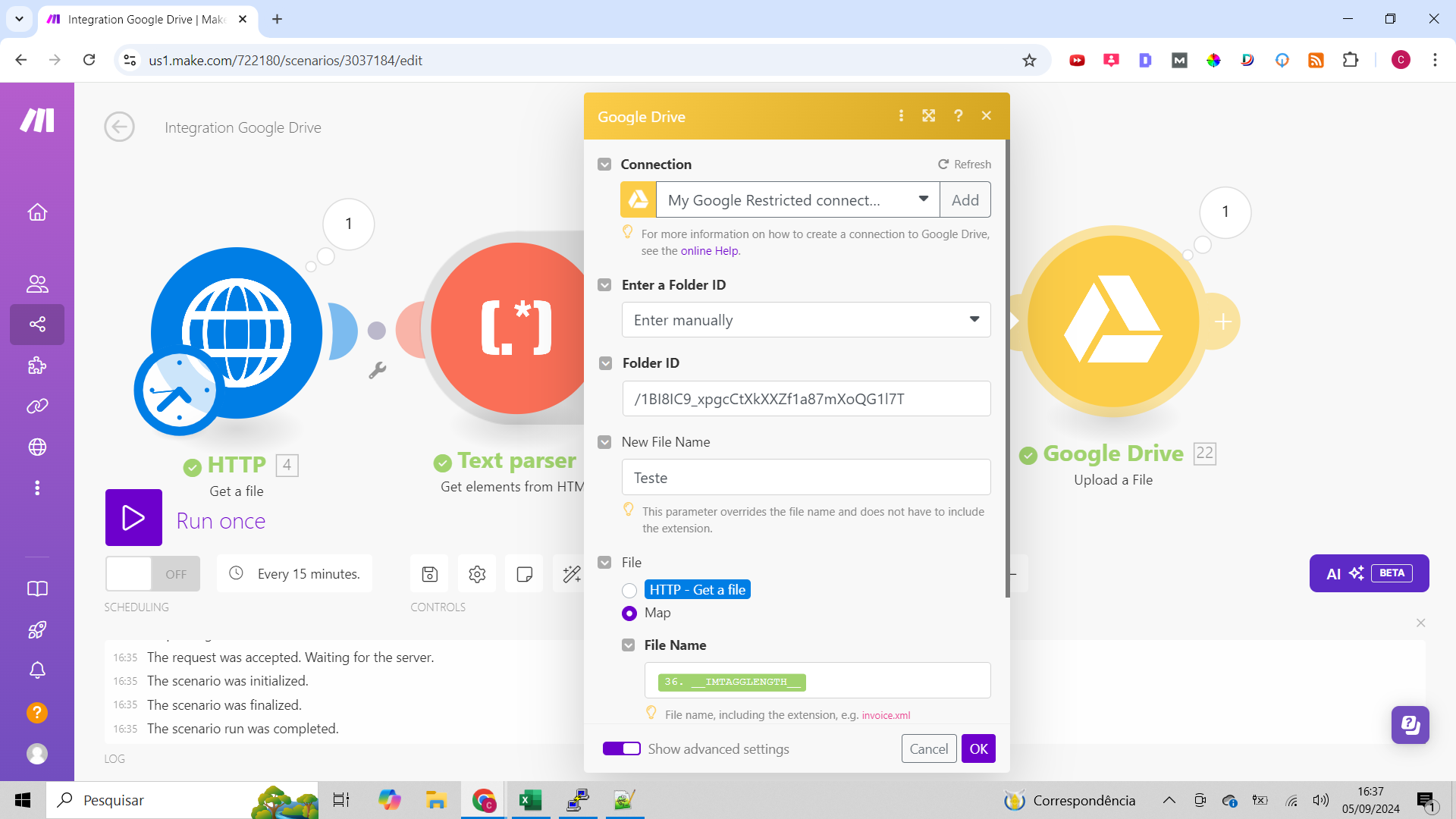Open Connections link icon in sidebar
Screen dimensions: 1456x819
pos(37,406)
